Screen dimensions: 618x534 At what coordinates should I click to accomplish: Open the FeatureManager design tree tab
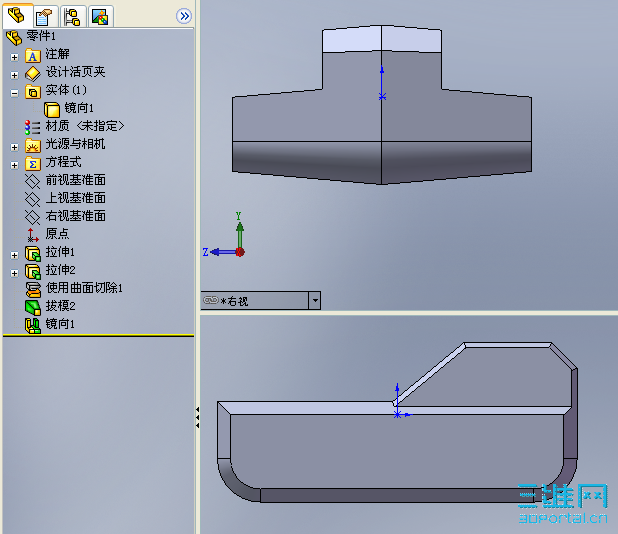coord(17,16)
